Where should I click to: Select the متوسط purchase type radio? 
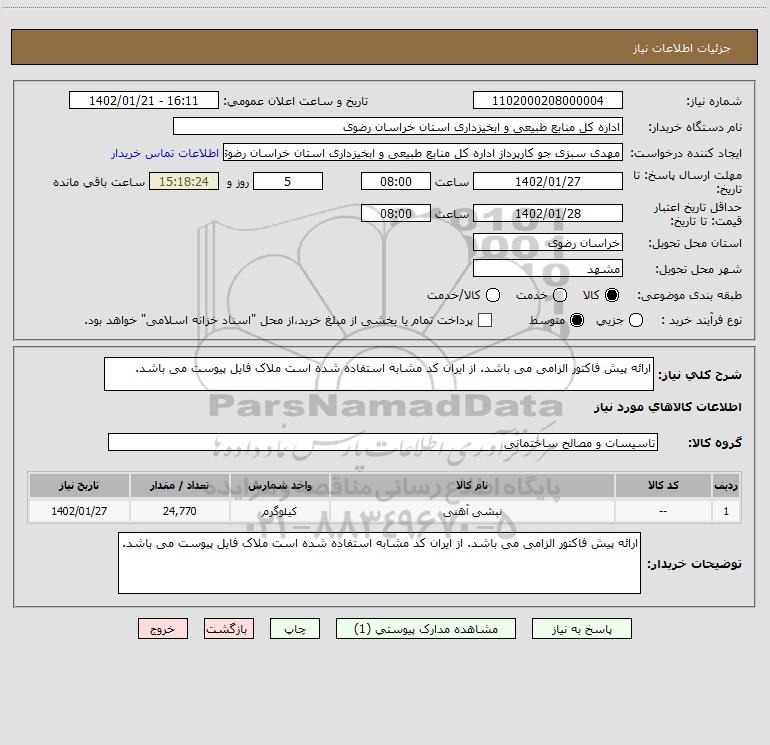577,320
